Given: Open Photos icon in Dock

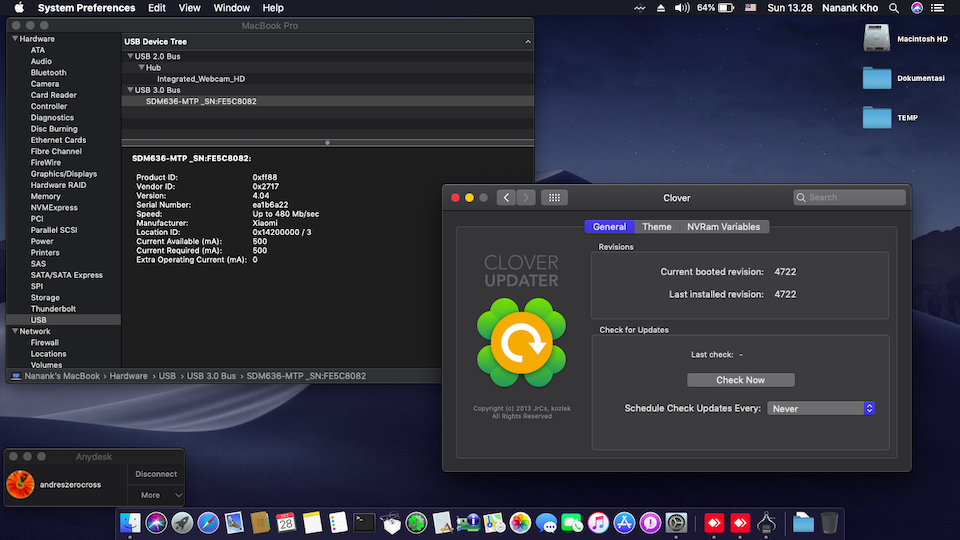Looking at the screenshot, I should click(x=520, y=523).
